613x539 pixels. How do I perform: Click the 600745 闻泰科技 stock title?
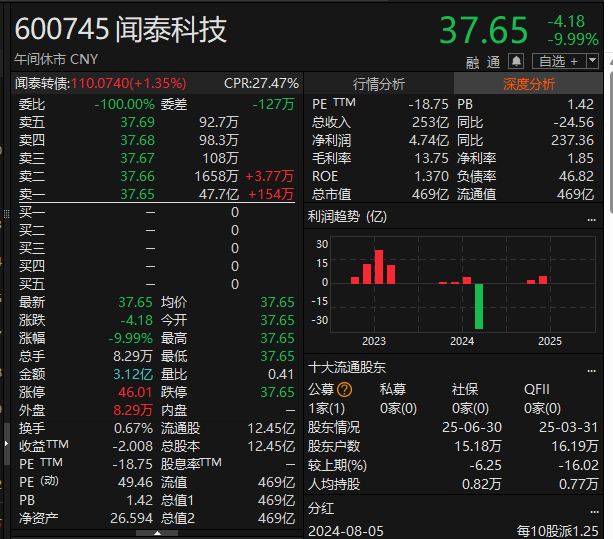[121, 29]
